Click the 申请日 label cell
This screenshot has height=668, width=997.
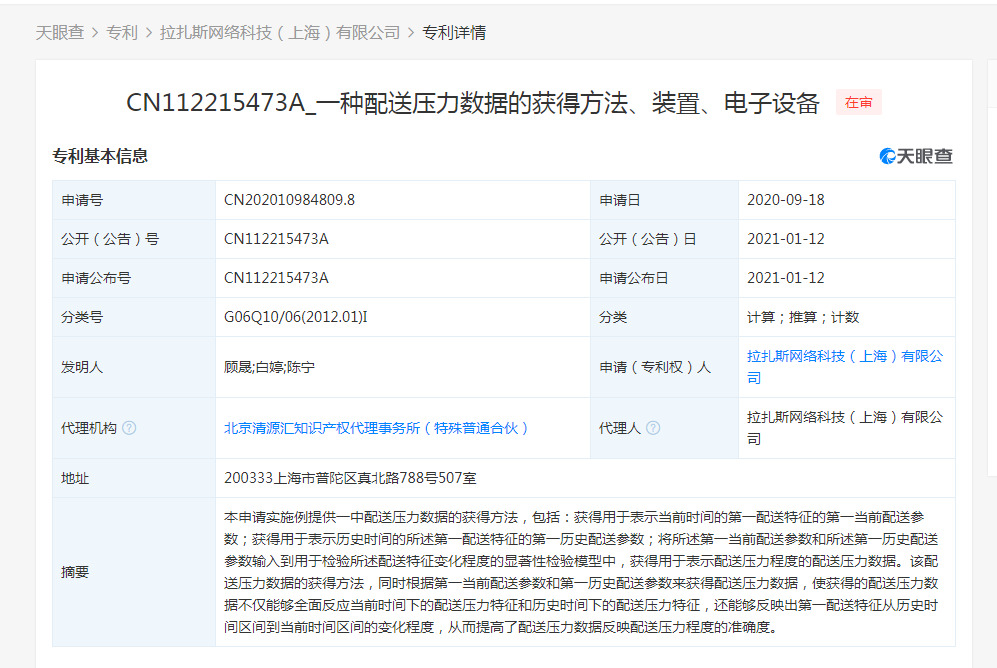(x=664, y=200)
